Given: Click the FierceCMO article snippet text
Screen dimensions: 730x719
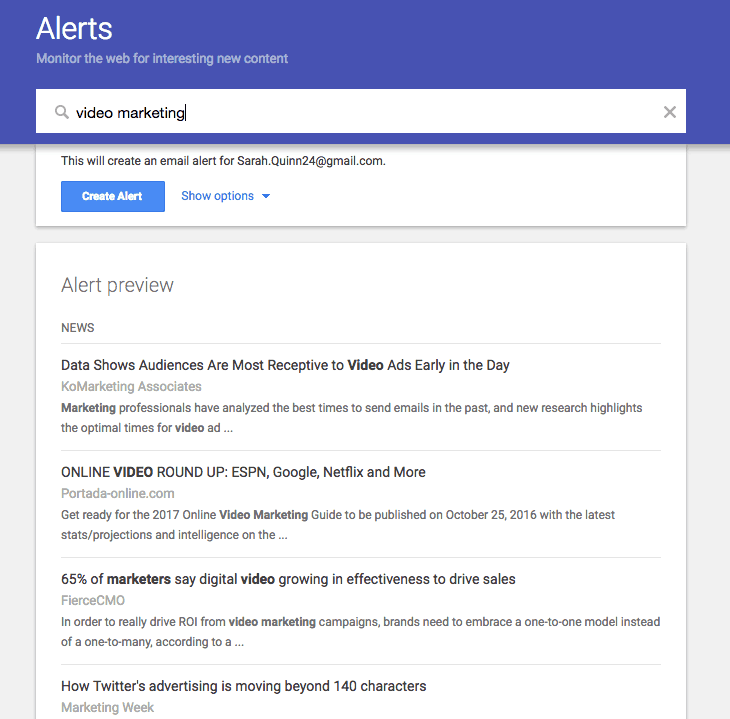Looking at the screenshot, I should coord(360,632).
